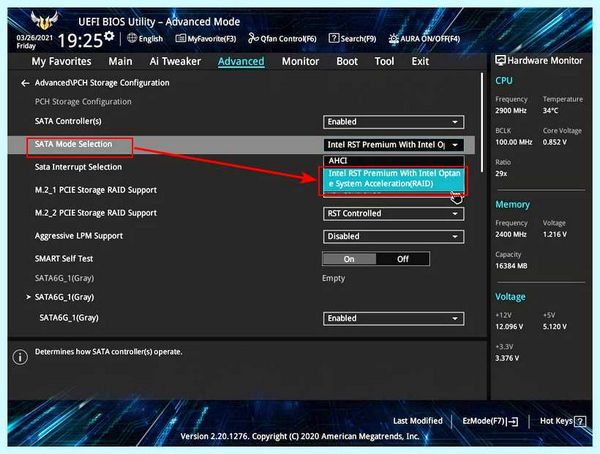Click the language globe icon
600x454 pixels.
[x=132, y=38]
